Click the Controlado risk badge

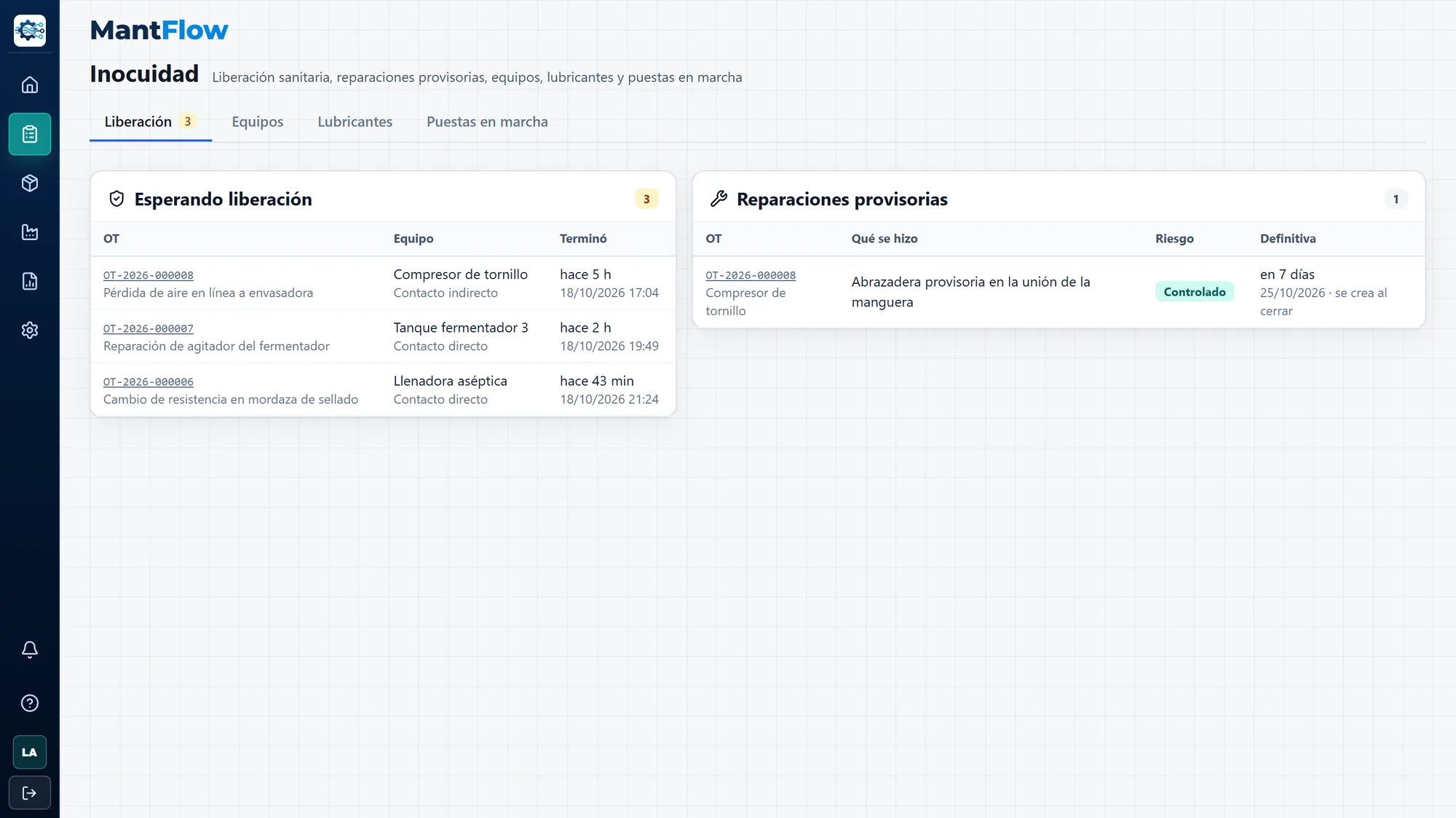coord(1195,292)
